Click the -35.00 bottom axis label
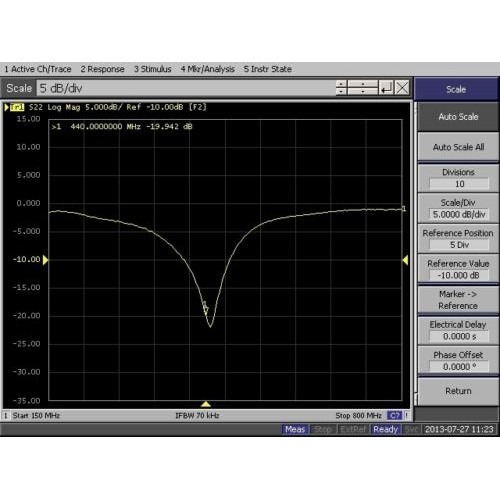 [x=27, y=401]
